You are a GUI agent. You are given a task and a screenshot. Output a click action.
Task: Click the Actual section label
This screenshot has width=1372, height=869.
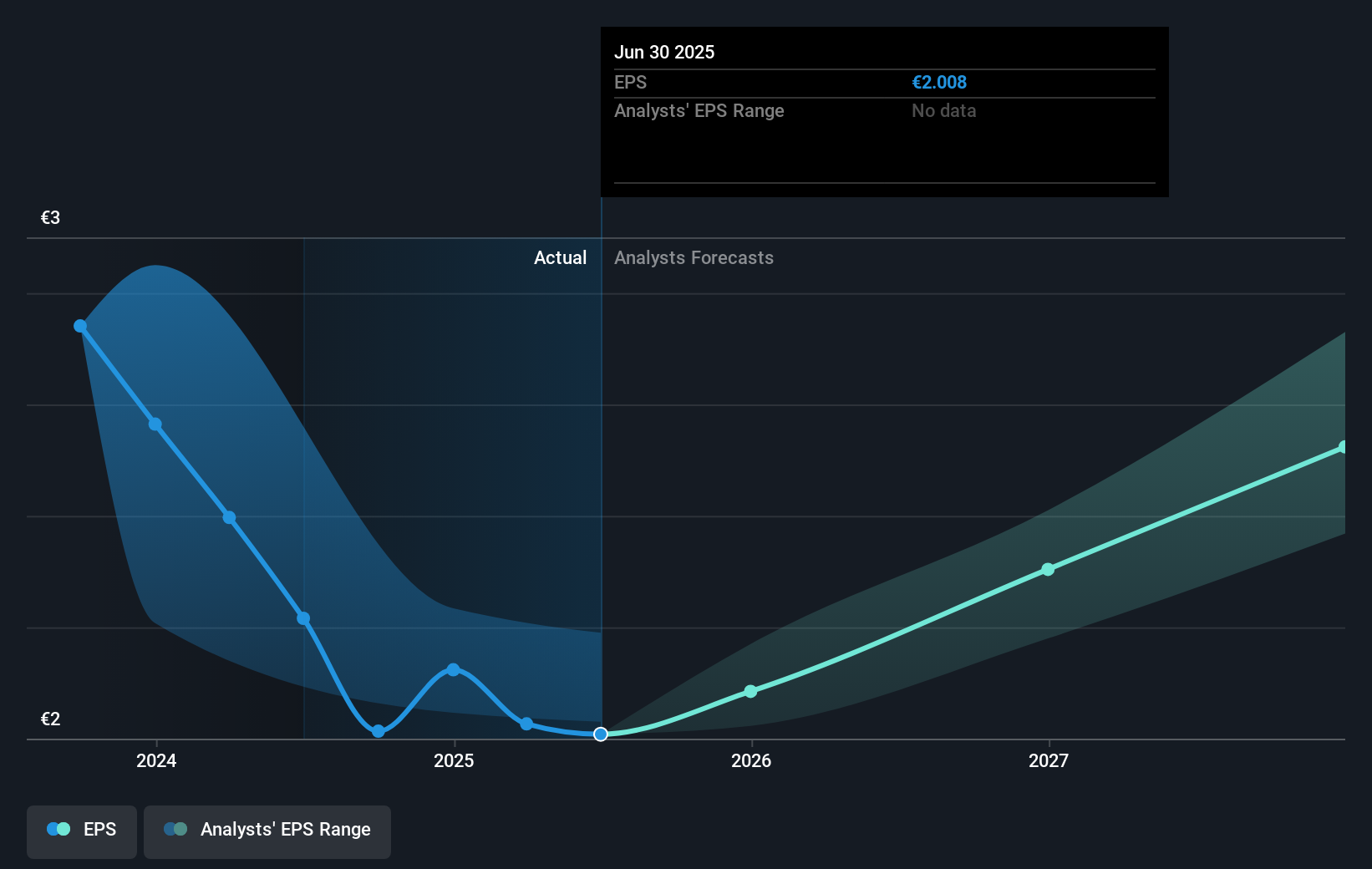pyautogui.click(x=560, y=257)
